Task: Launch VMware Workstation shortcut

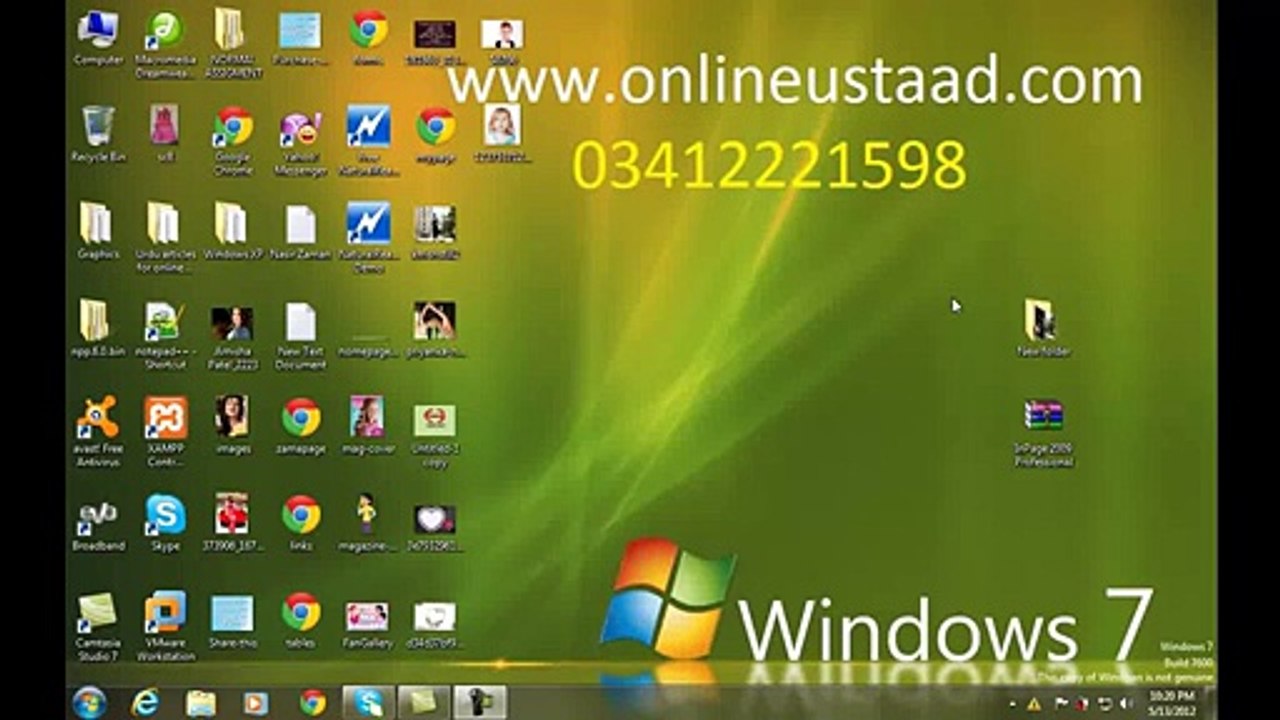Action: tap(165, 626)
